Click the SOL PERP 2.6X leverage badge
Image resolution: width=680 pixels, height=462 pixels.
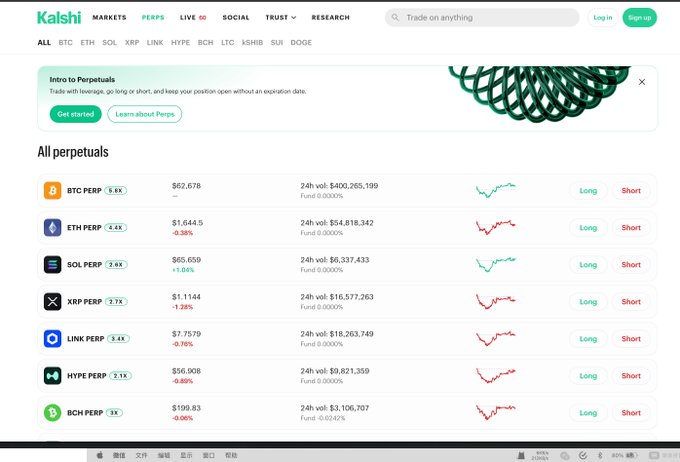click(116, 265)
